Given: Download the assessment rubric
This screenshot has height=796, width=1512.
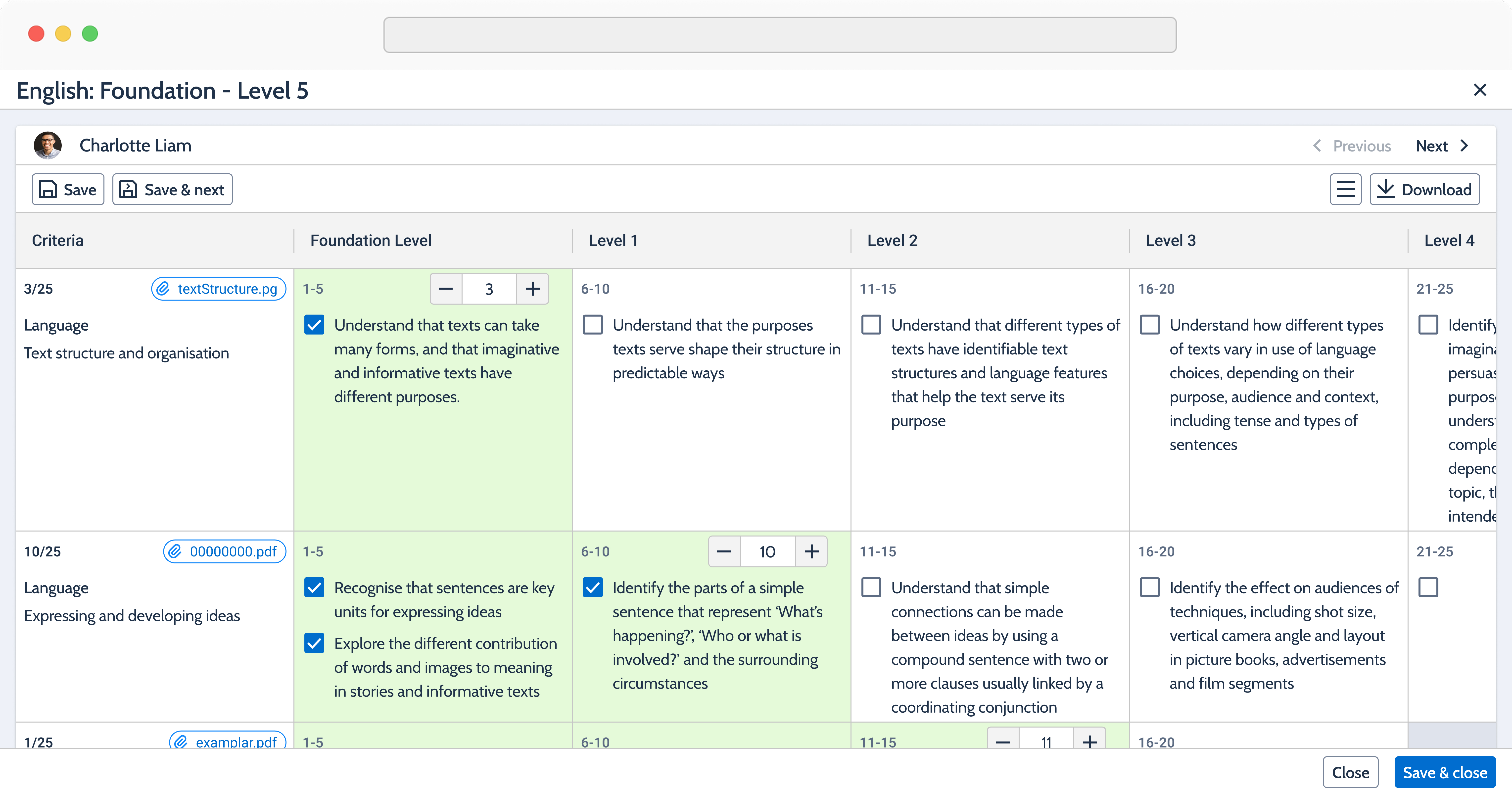Looking at the screenshot, I should pos(1424,190).
